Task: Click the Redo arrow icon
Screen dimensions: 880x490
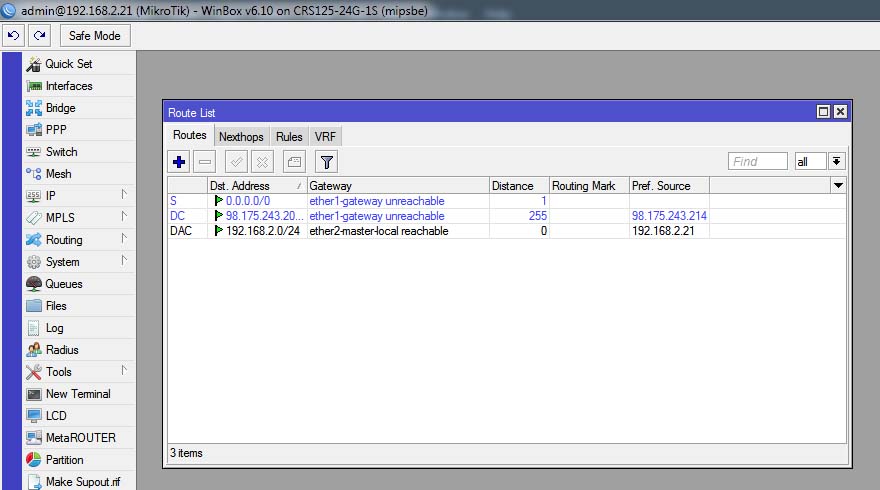Action: (39, 36)
